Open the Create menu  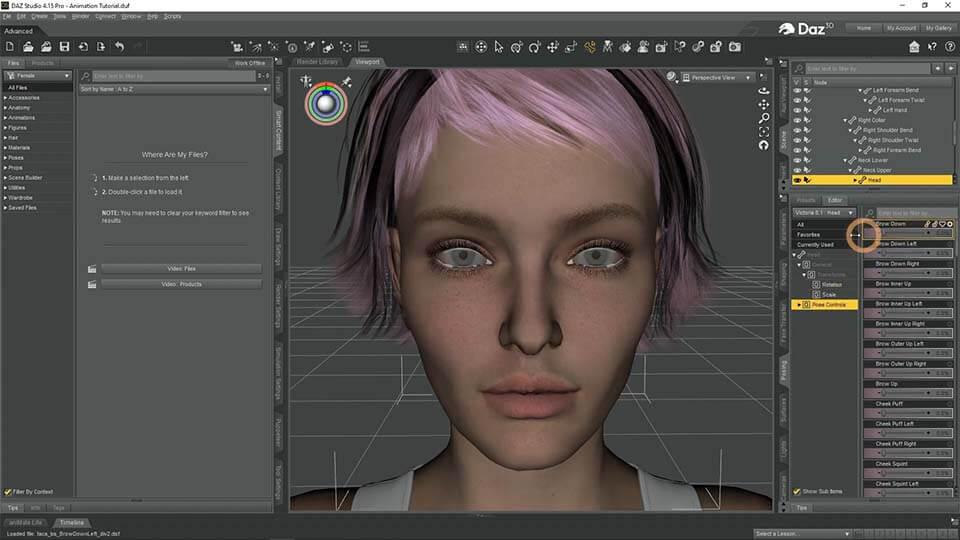[39, 17]
